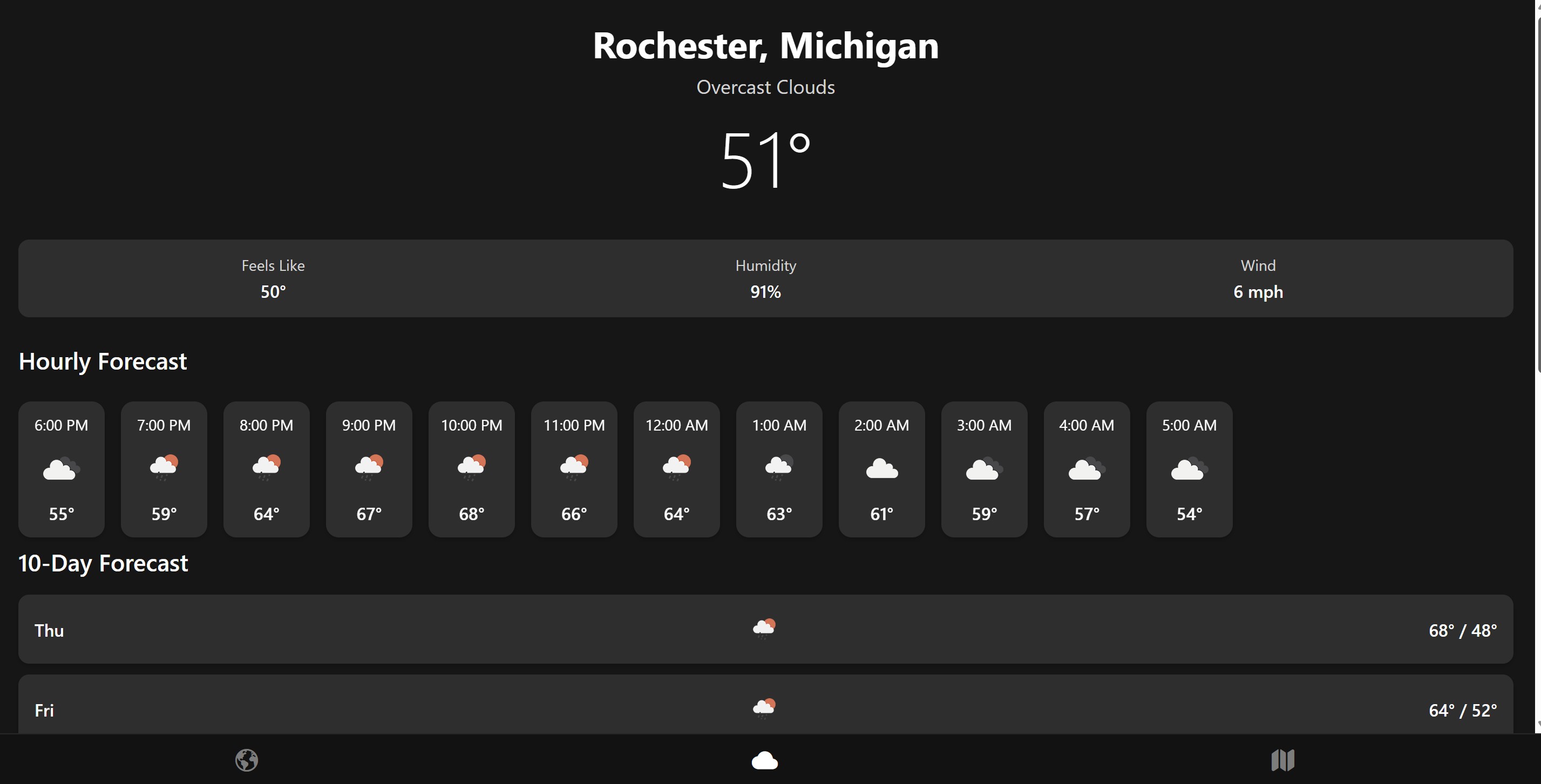Click the 54° temperature at 5:00 AM
Viewport: 1541px width, 784px height.
1189,514
